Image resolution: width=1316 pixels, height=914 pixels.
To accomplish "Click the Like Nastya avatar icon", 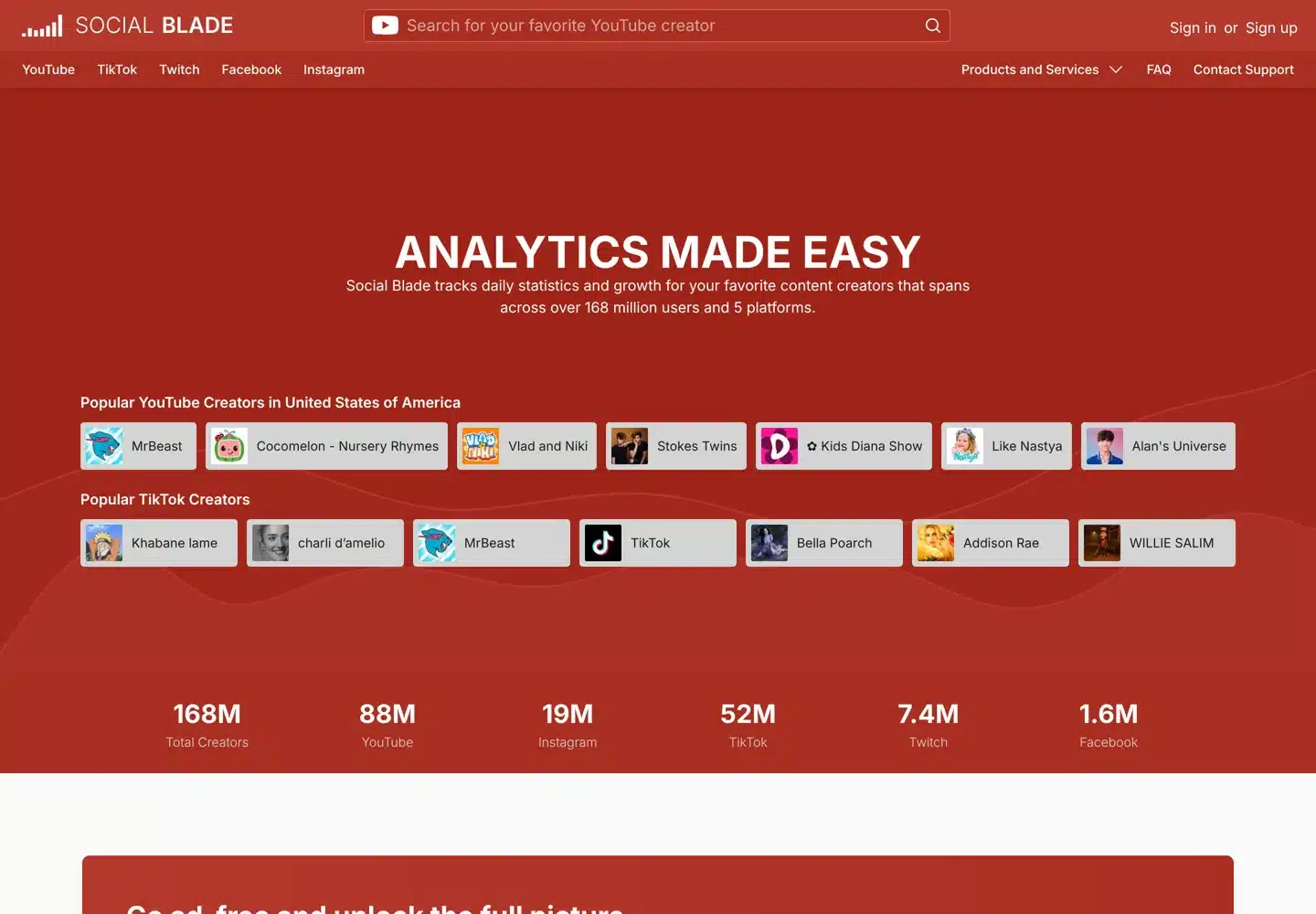I will coord(965,446).
